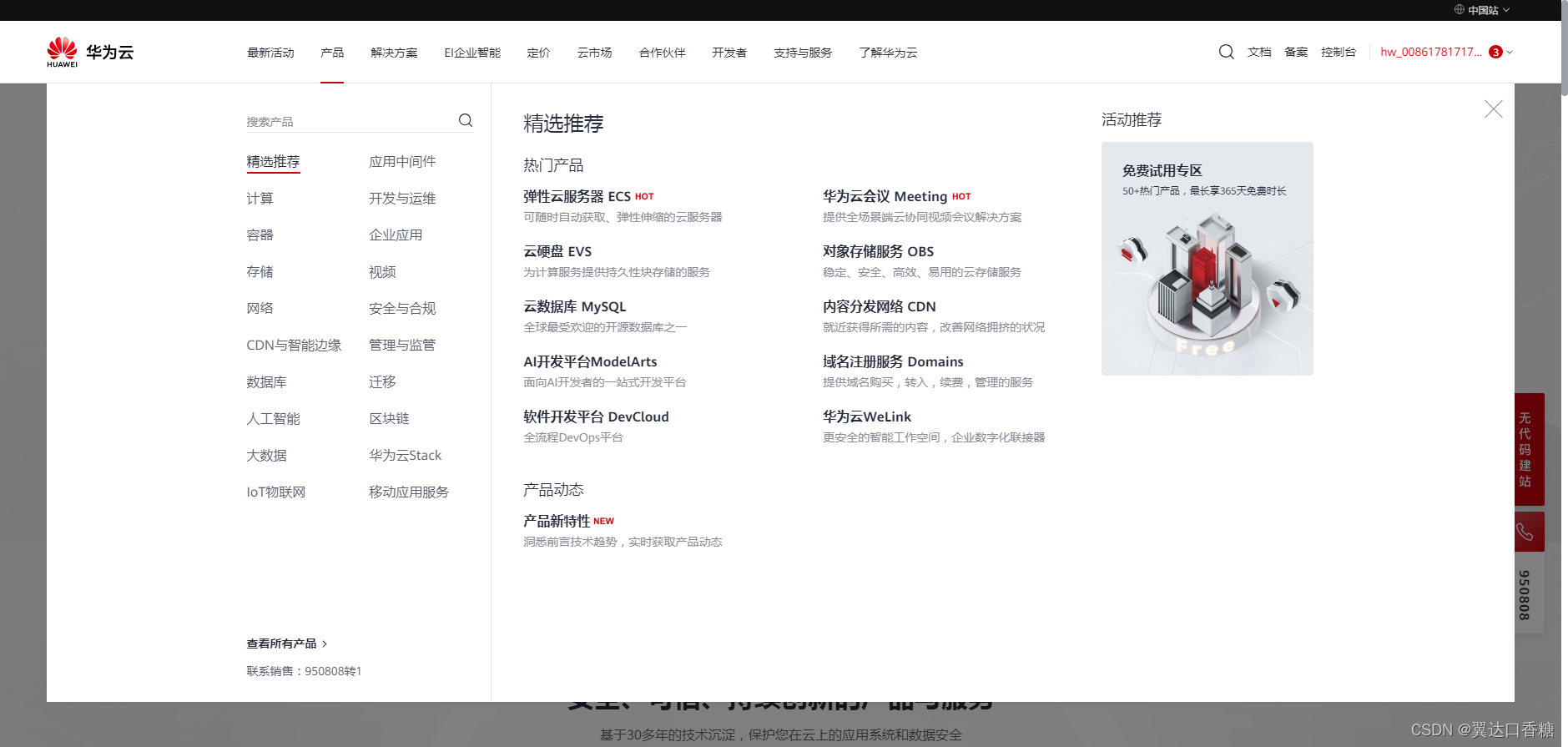Select the 视频 category

coord(382,272)
